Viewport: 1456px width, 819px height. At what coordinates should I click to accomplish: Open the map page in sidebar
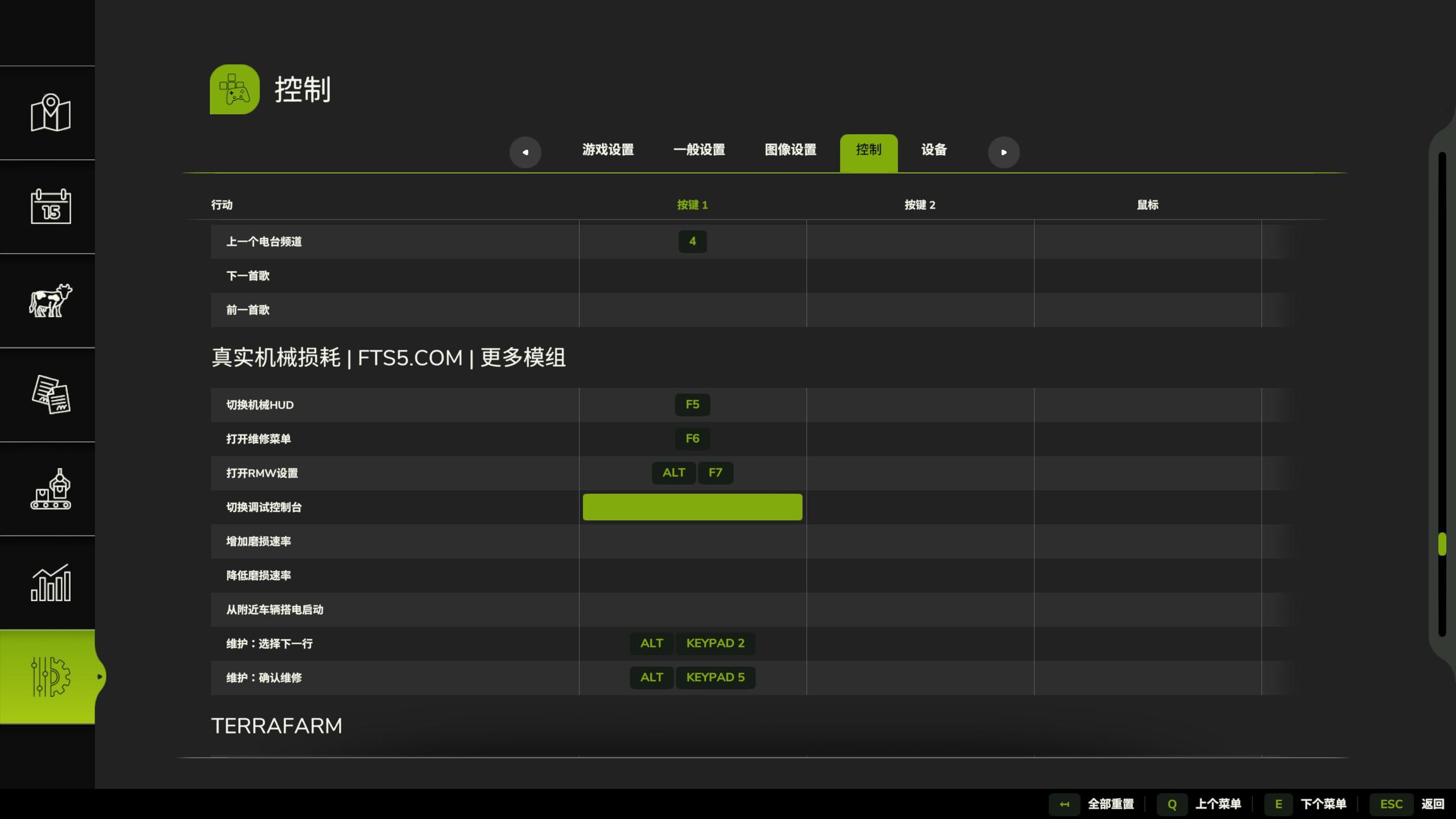coord(50,113)
